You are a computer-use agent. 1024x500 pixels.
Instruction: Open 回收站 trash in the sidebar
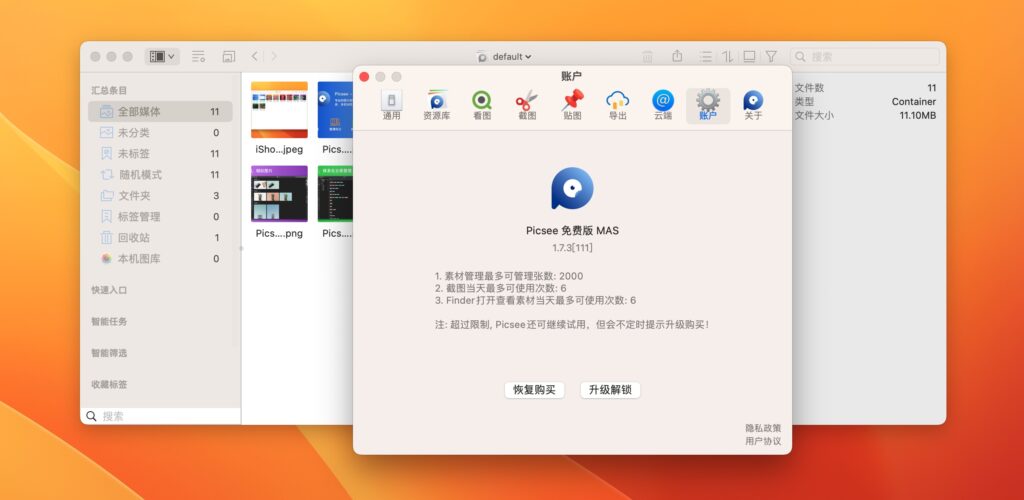point(160,238)
